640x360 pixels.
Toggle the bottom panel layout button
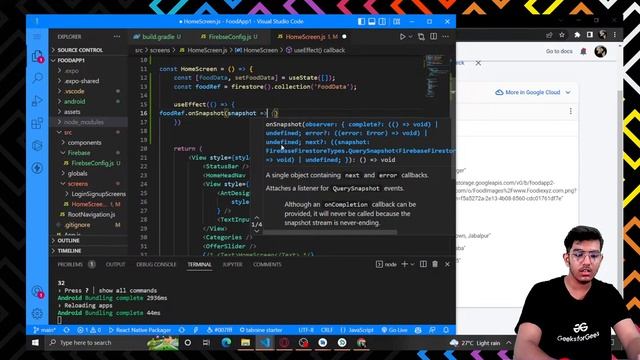(371, 22)
